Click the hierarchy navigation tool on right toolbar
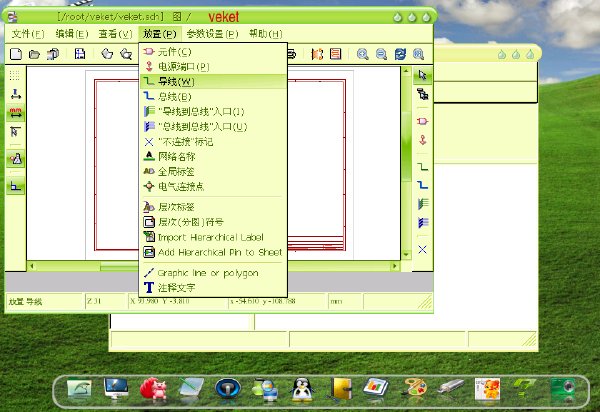600x412 pixels. click(x=422, y=94)
